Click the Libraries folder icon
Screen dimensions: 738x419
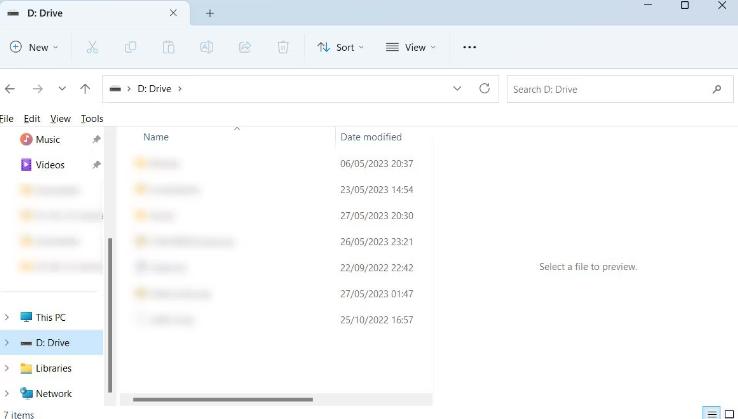coord(26,368)
